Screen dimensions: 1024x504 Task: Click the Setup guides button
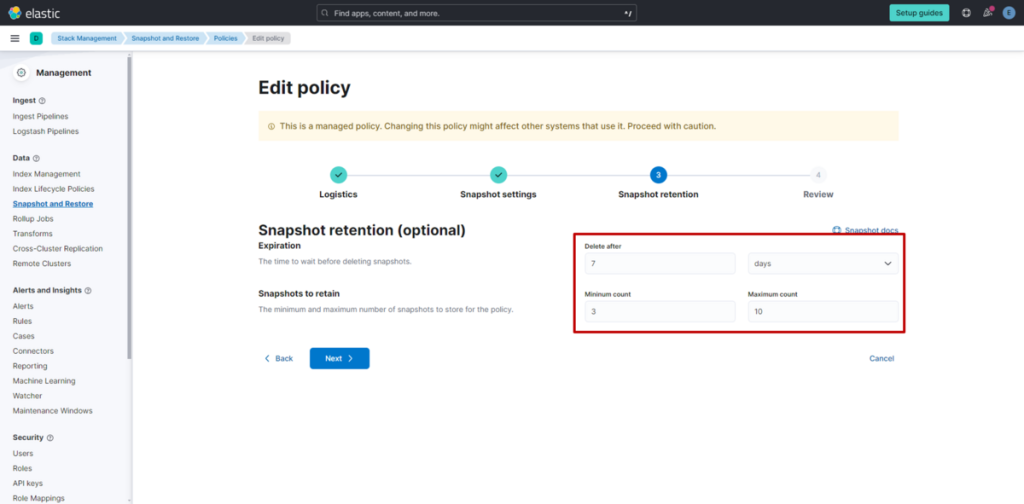(x=919, y=13)
